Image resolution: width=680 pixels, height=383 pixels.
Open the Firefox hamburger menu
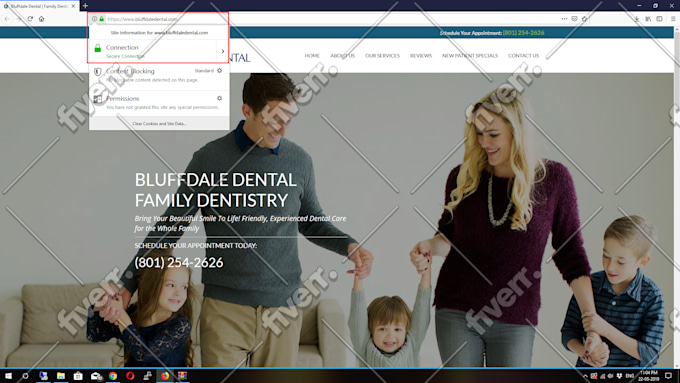673,19
